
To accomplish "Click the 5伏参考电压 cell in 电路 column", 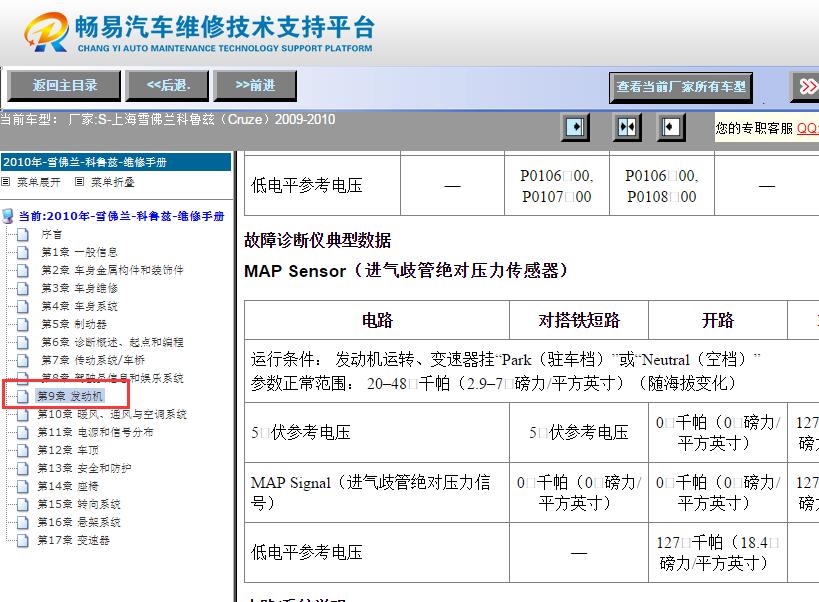I will 377,432.
